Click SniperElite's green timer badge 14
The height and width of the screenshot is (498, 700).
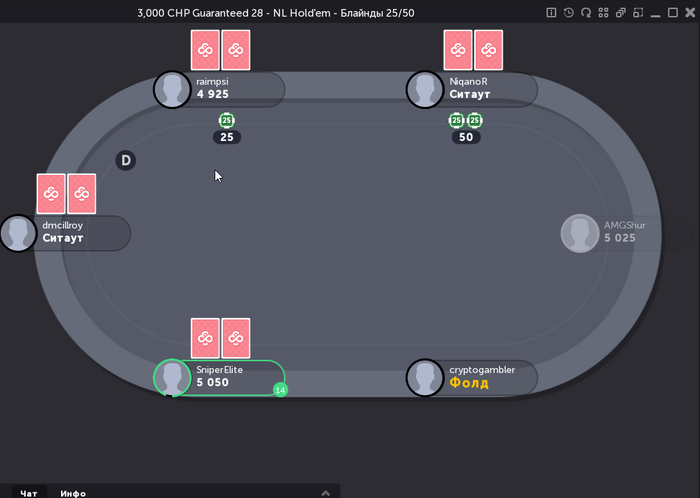click(280, 390)
